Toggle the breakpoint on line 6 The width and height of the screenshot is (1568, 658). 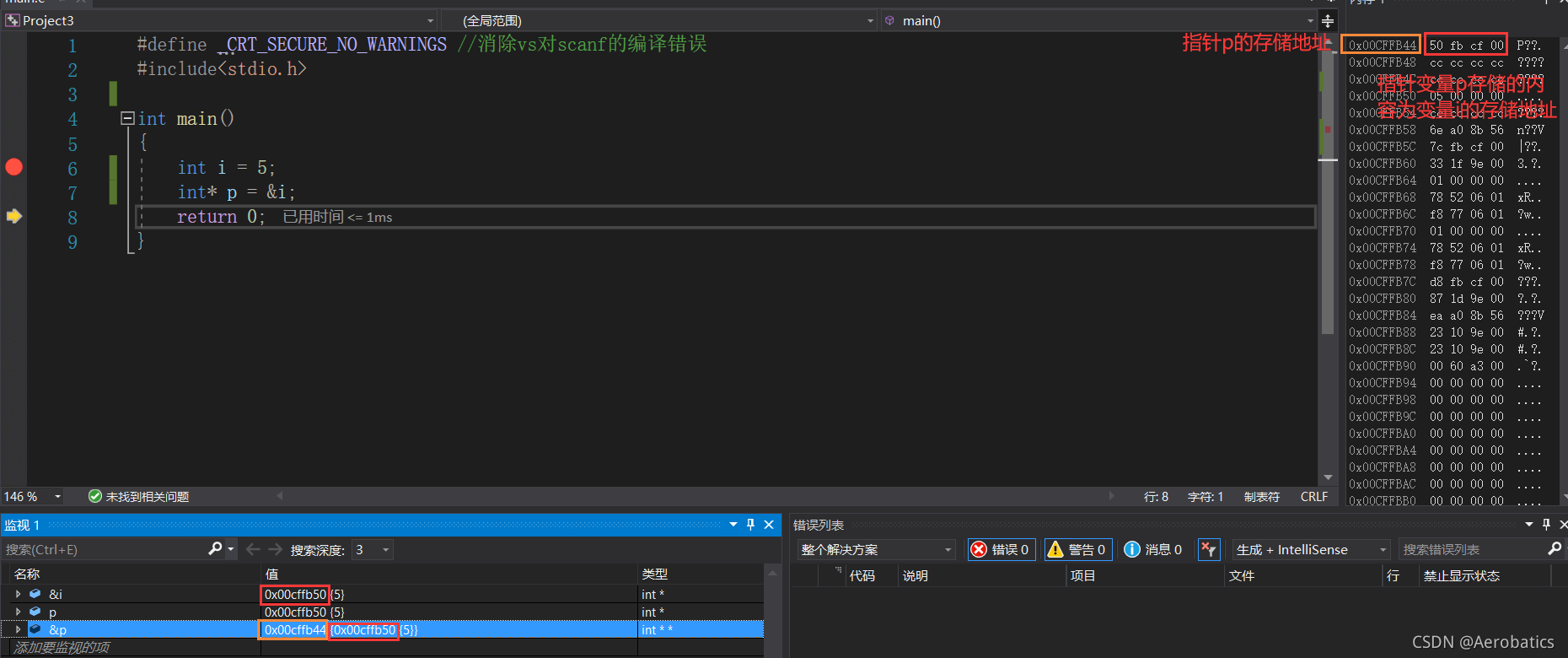pos(13,167)
